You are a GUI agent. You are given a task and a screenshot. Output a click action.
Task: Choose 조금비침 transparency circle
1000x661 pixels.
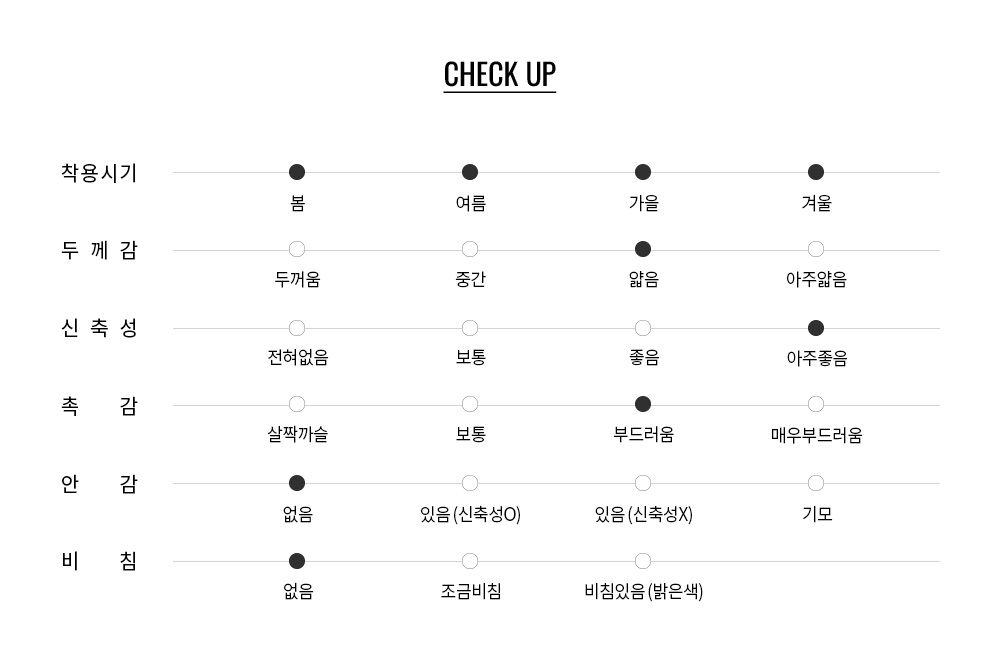tap(470, 561)
